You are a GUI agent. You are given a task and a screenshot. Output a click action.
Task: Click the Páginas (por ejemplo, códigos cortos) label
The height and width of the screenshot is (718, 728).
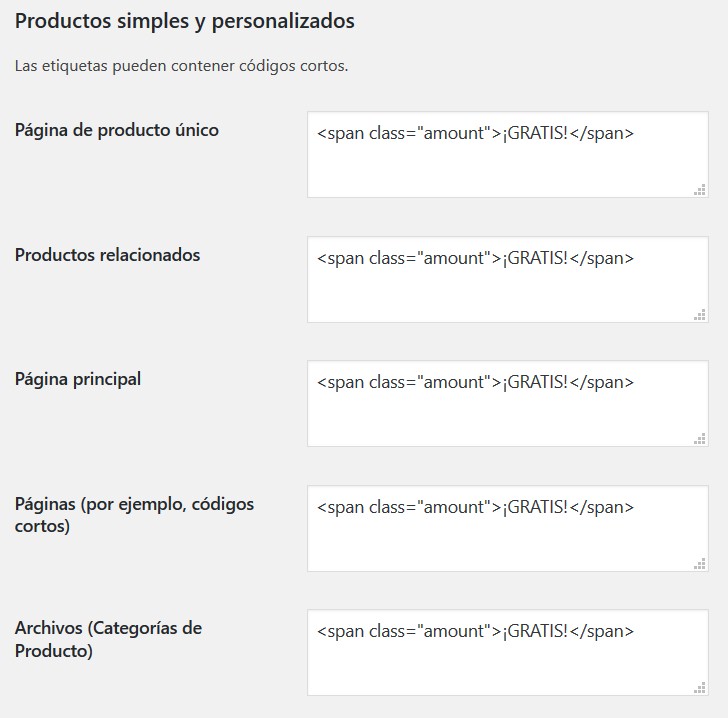pos(134,514)
